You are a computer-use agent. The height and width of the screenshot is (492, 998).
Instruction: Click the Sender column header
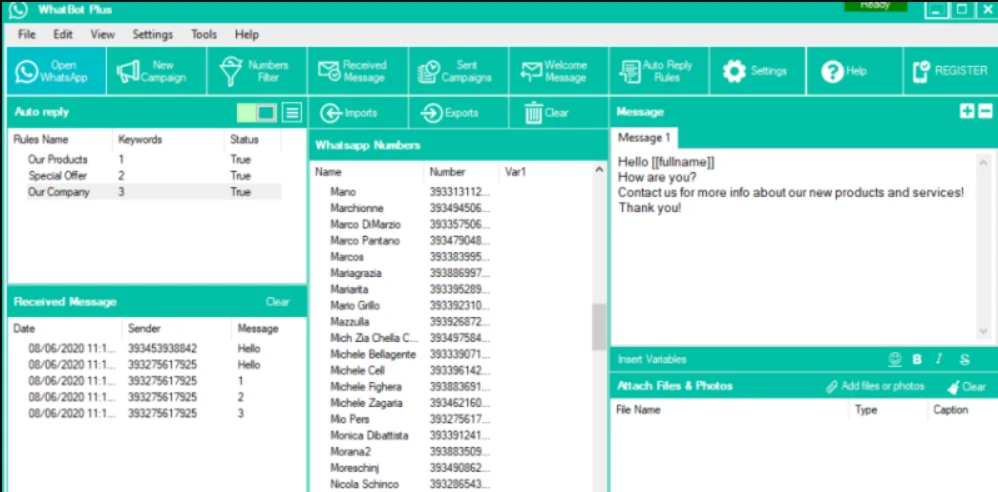pos(176,328)
